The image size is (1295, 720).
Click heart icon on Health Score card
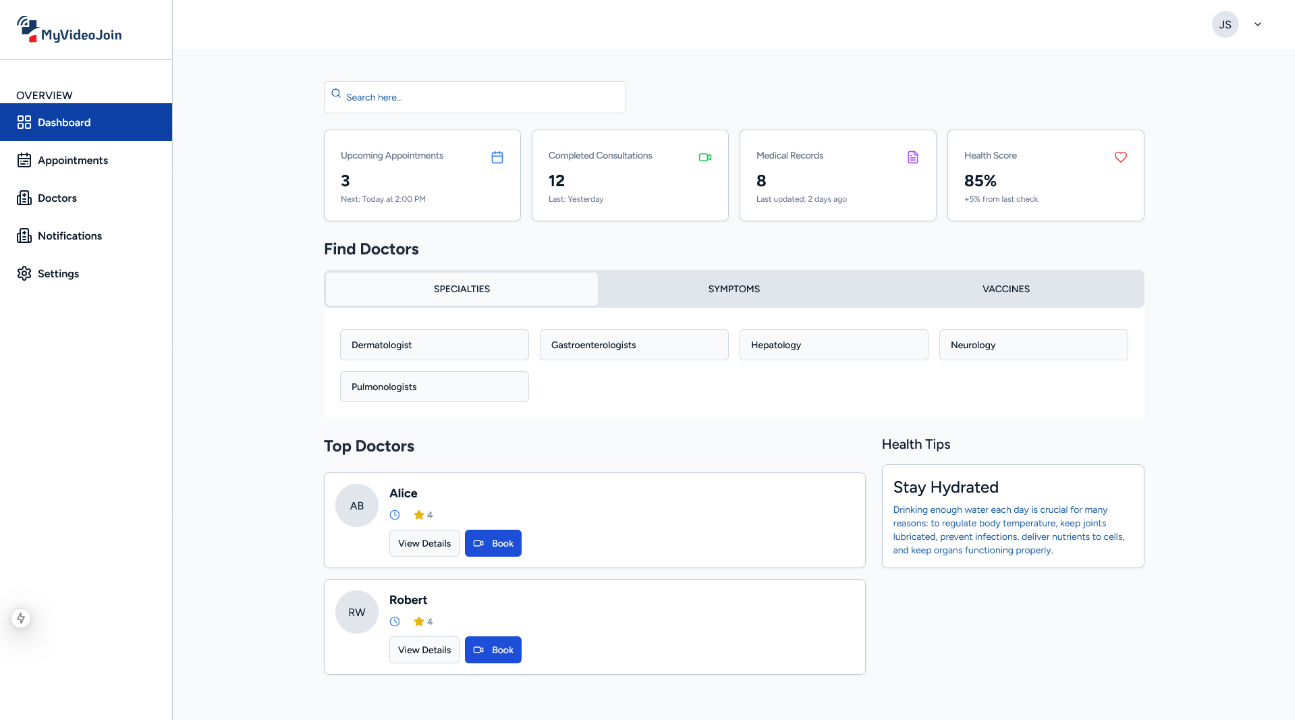pos(1120,157)
